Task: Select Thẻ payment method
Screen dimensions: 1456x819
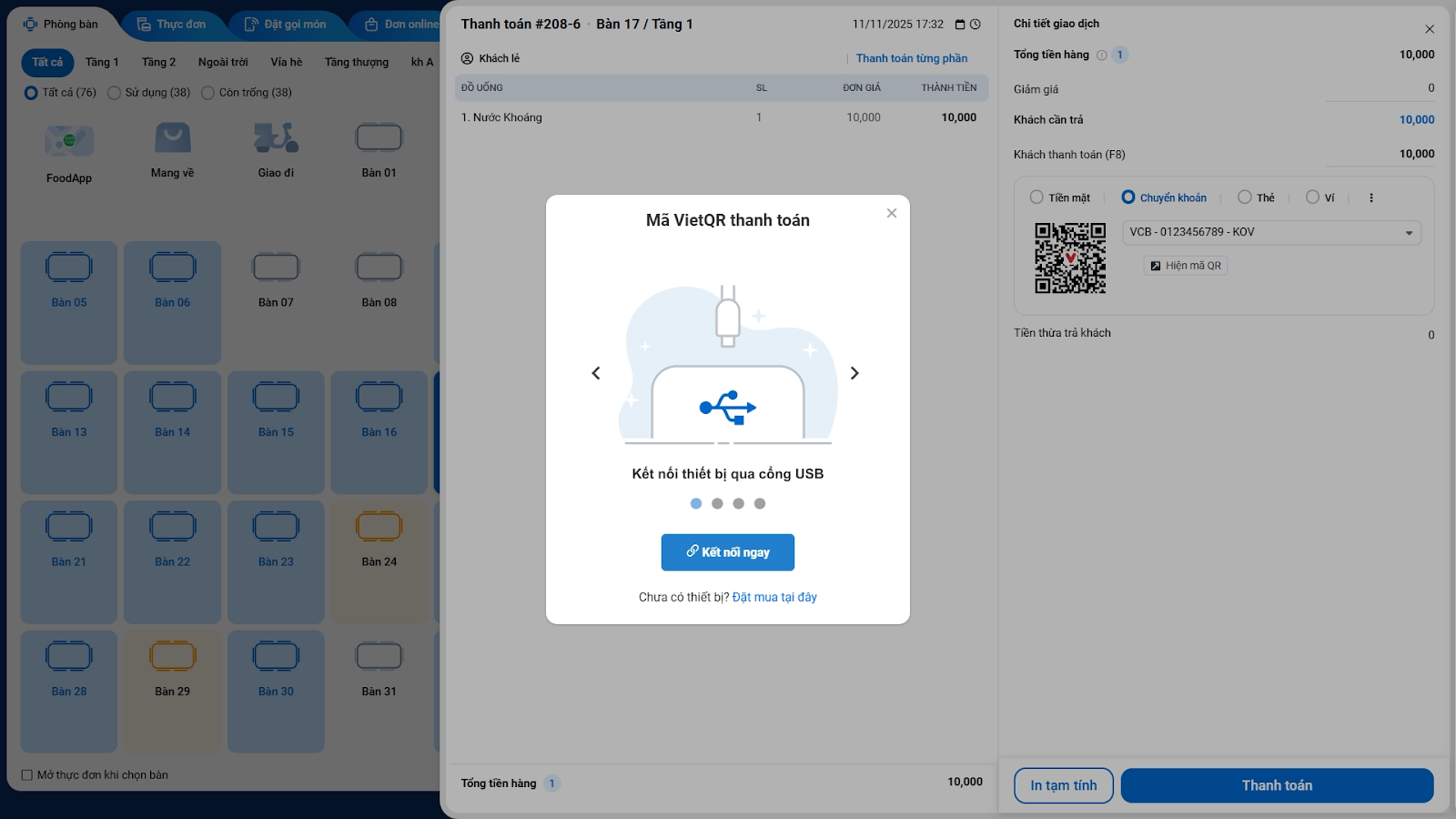Action: pos(1245,197)
